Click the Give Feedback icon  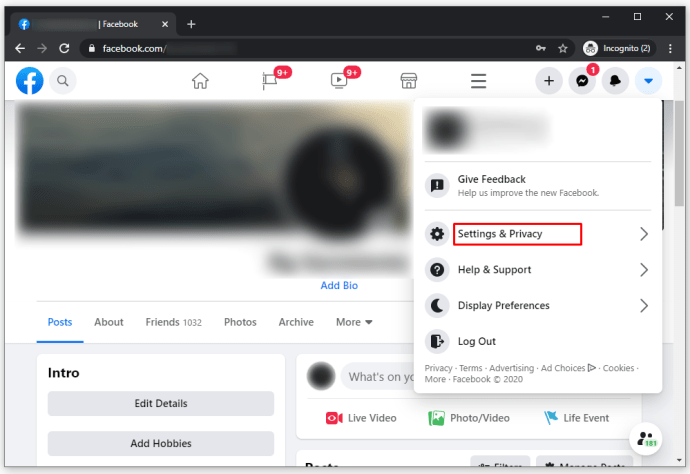437,186
